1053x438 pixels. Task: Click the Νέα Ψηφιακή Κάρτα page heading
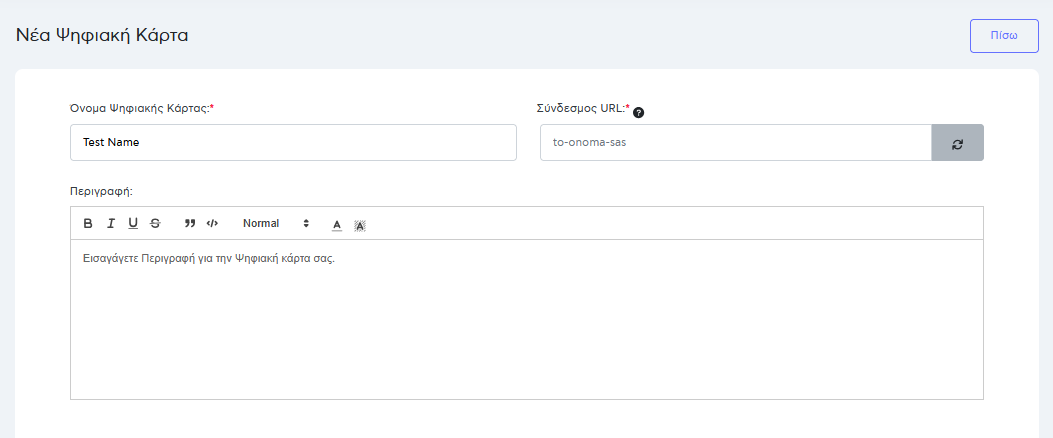coord(102,35)
